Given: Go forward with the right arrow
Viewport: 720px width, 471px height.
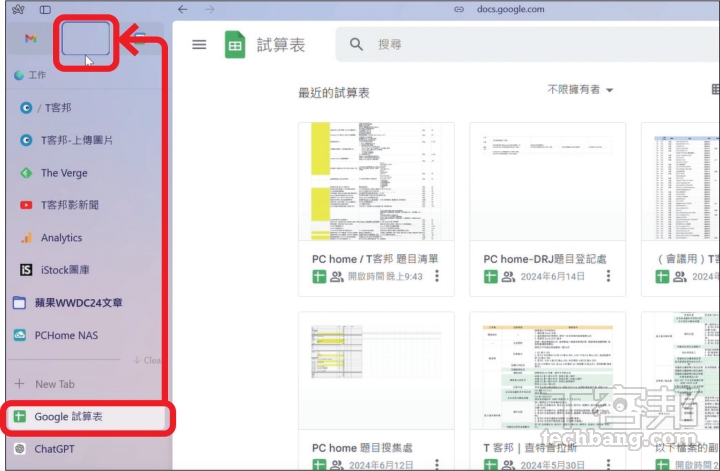Looking at the screenshot, I should click(x=210, y=9).
